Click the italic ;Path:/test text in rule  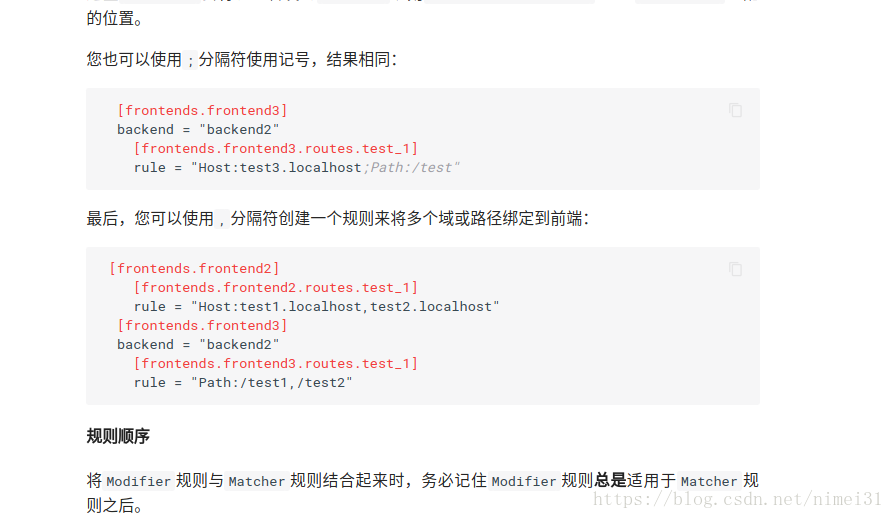(x=412, y=168)
